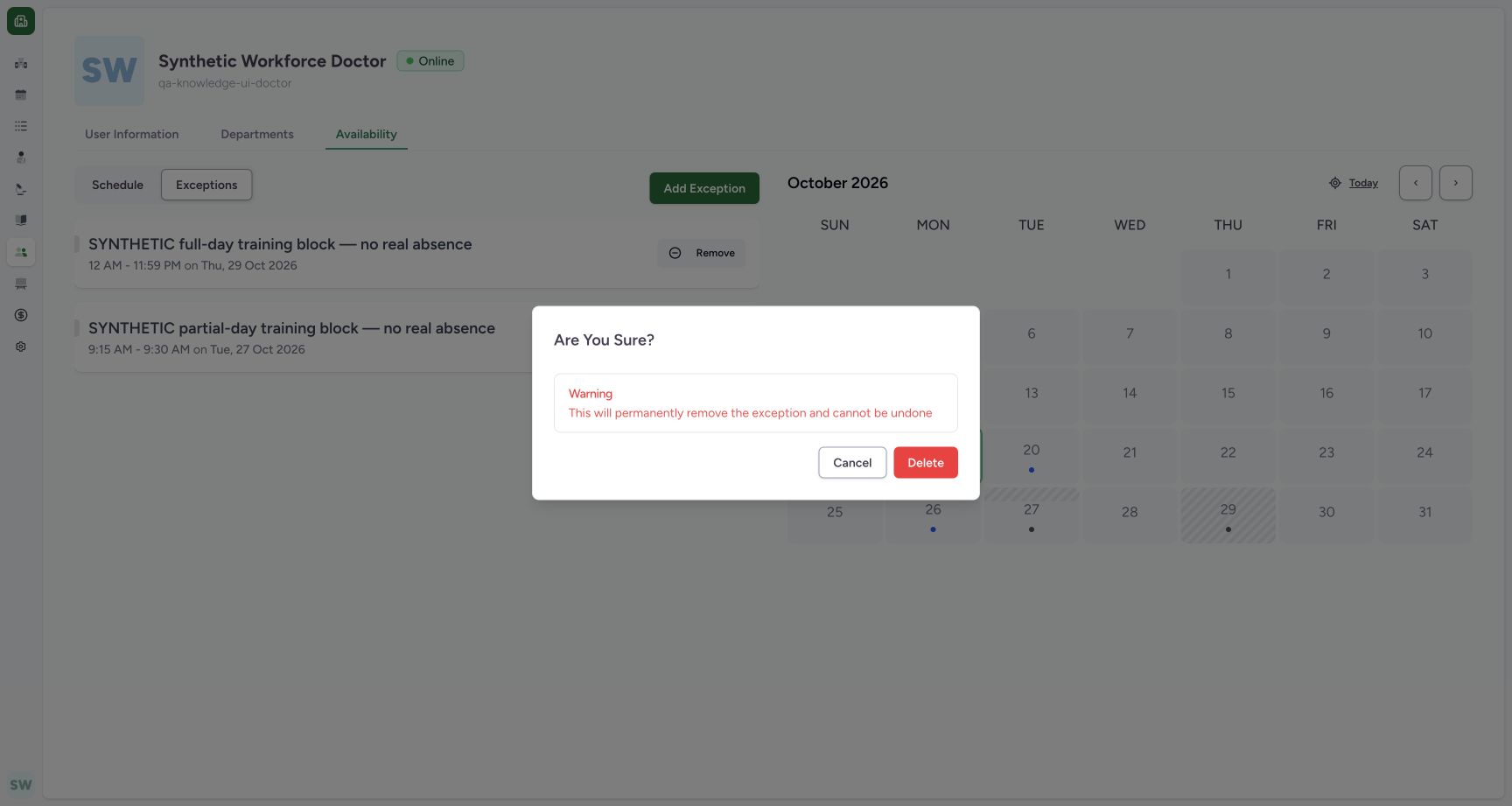This screenshot has height=806, width=1512.
Task: Click the SYNTHETIC full-day training block title
Action: coord(280,244)
